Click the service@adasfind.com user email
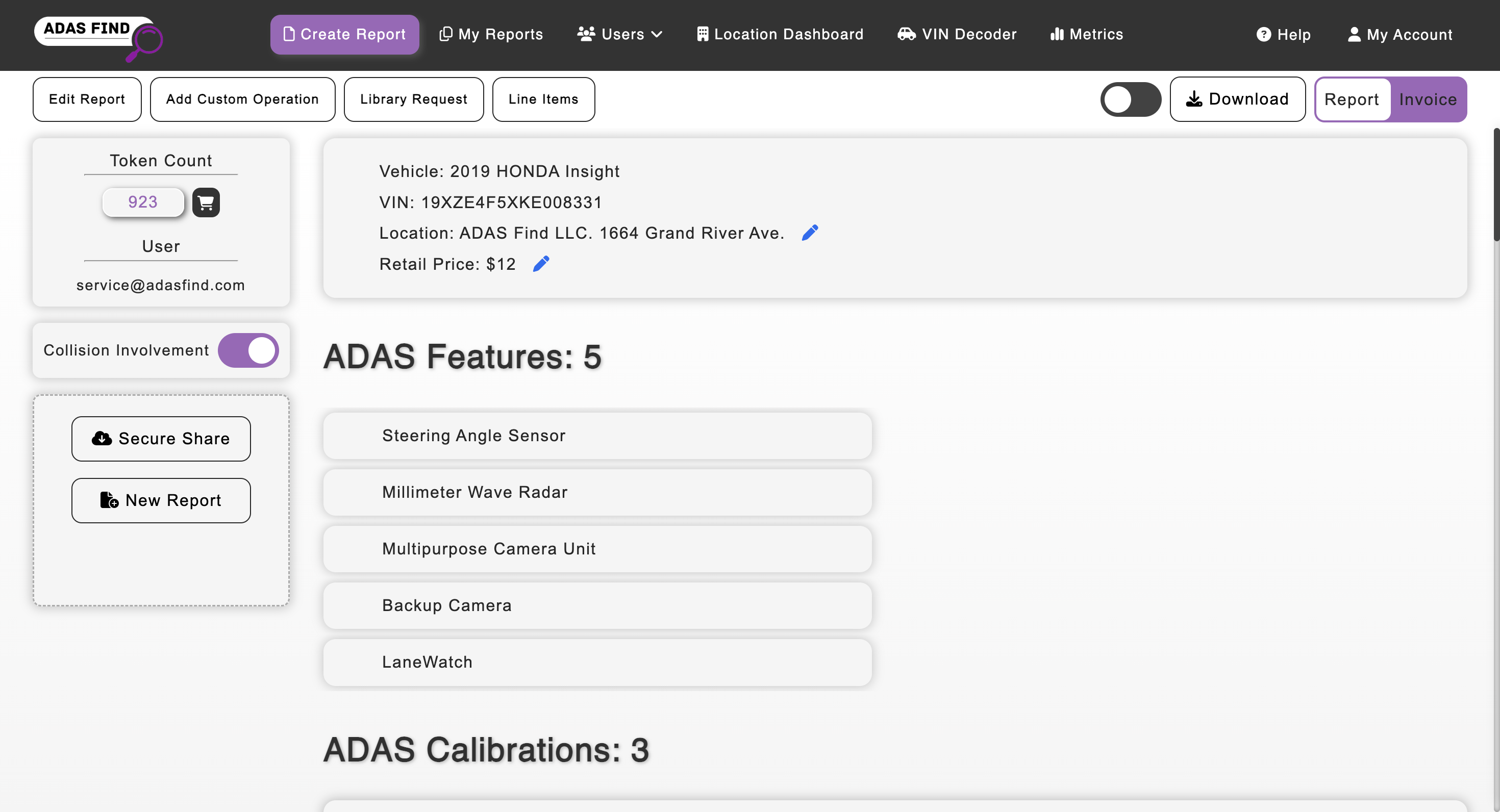The height and width of the screenshot is (812, 1500). [x=161, y=285]
